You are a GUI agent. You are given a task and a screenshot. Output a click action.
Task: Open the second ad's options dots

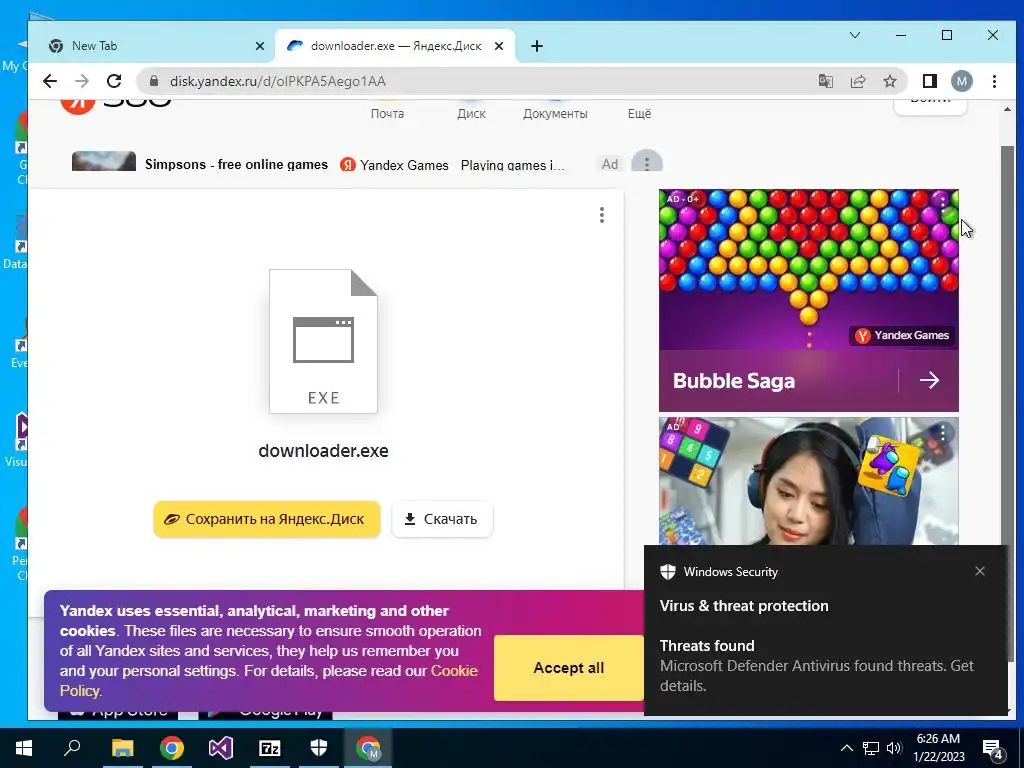942,433
